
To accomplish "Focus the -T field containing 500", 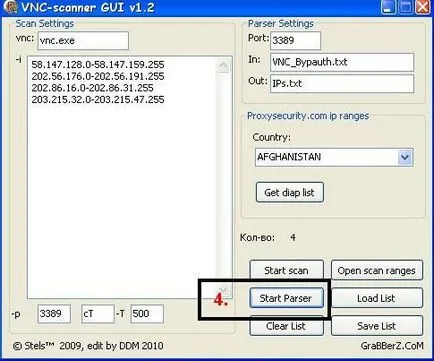I will 147,314.
